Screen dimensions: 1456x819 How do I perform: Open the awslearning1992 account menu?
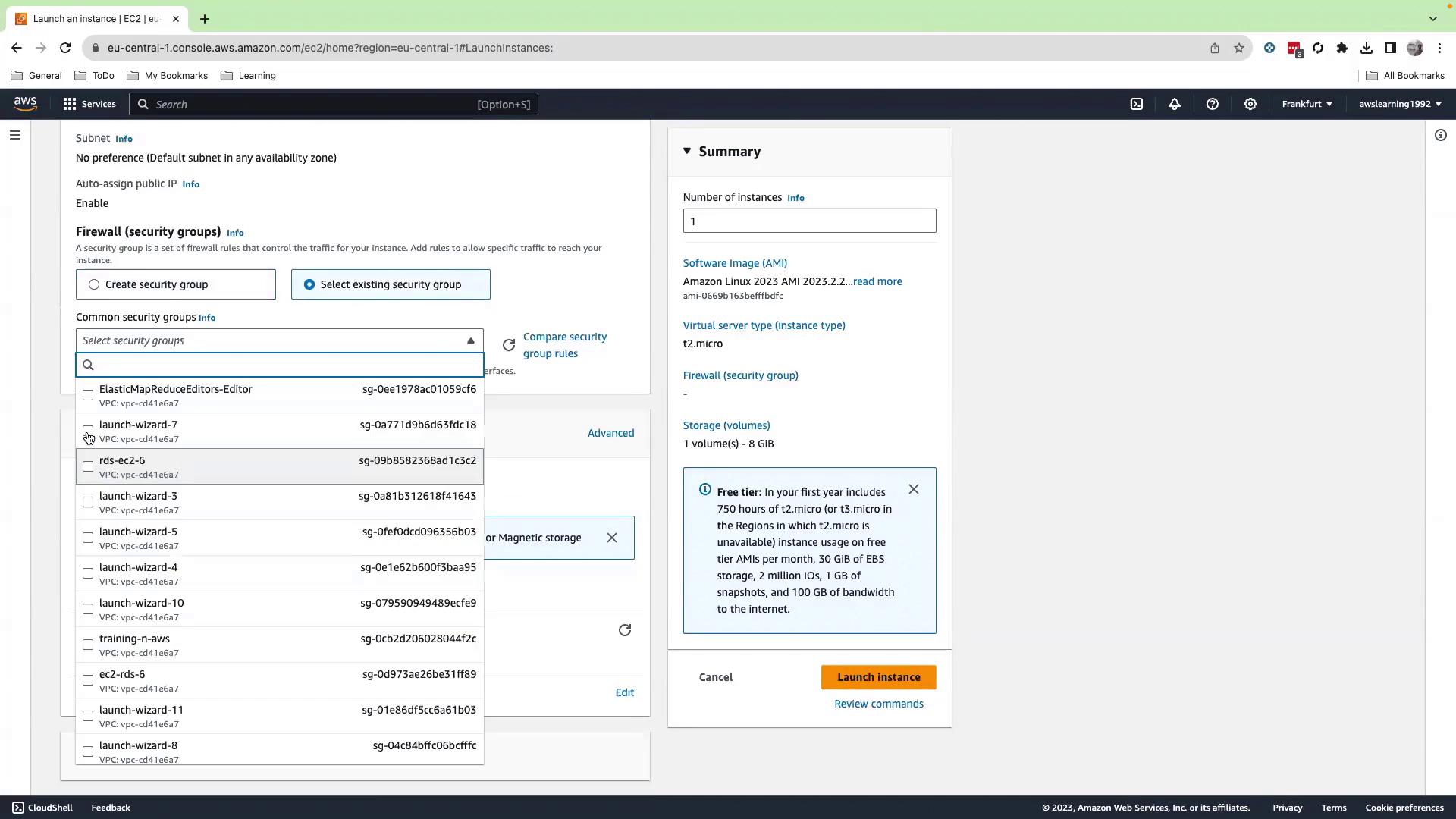[1400, 104]
